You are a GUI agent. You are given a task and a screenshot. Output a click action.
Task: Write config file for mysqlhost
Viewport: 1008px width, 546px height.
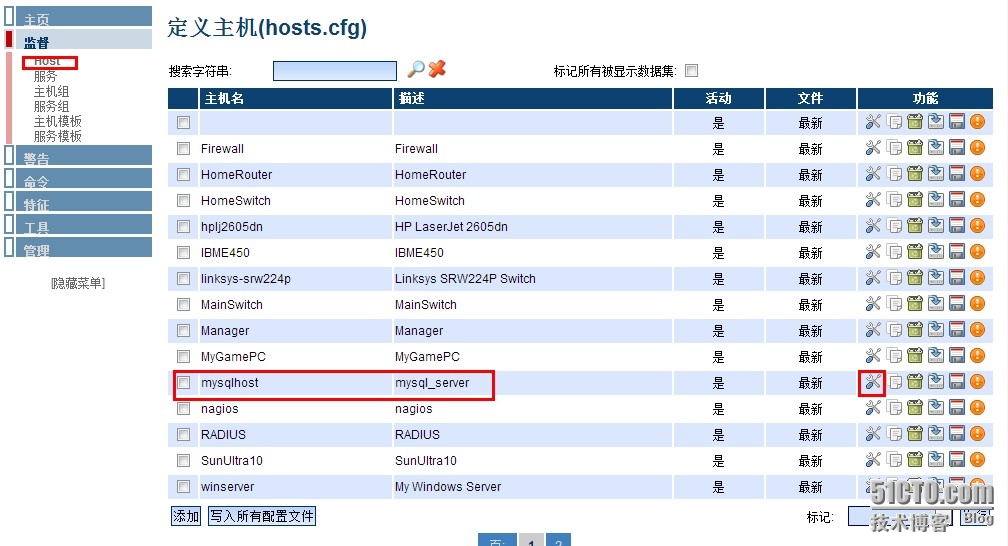tap(957, 382)
